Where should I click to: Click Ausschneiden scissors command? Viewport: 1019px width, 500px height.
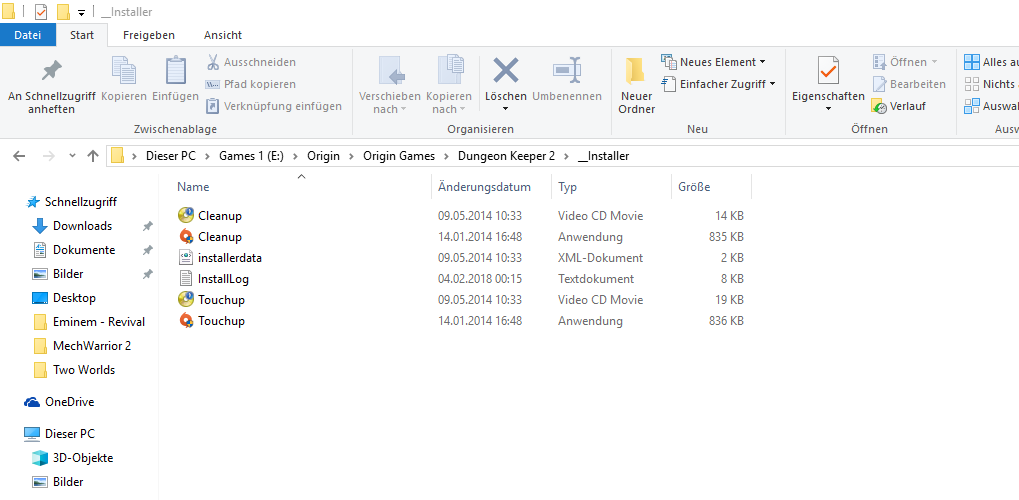(251, 62)
